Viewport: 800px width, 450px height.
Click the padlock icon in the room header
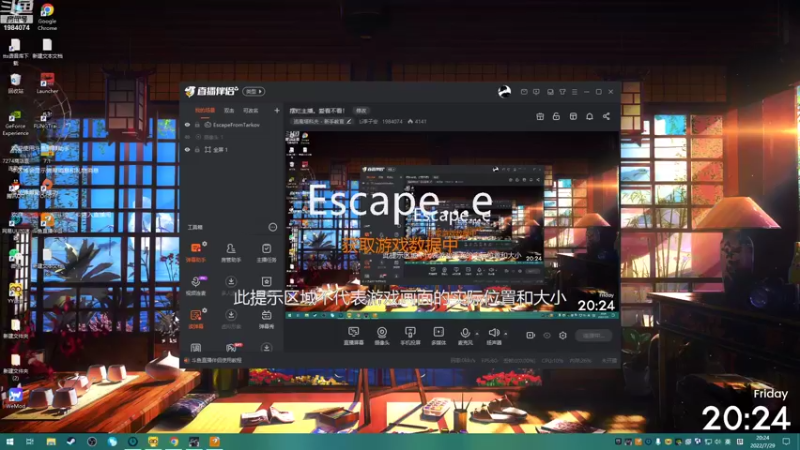tap(556, 116)
